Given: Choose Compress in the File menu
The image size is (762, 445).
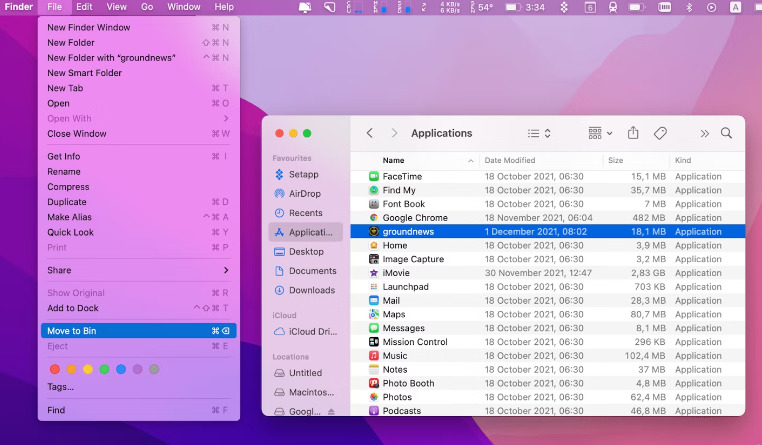Looking at the screenshot, I should coord(139,187).
